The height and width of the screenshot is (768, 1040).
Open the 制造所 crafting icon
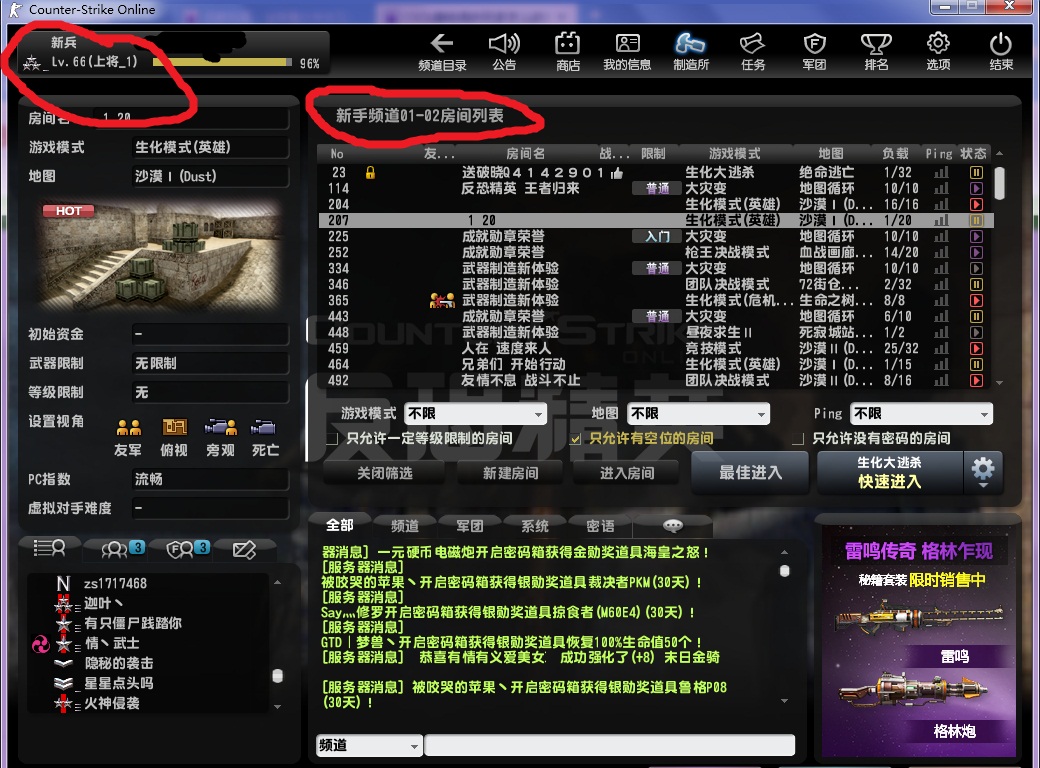click(x=690, y=44)
